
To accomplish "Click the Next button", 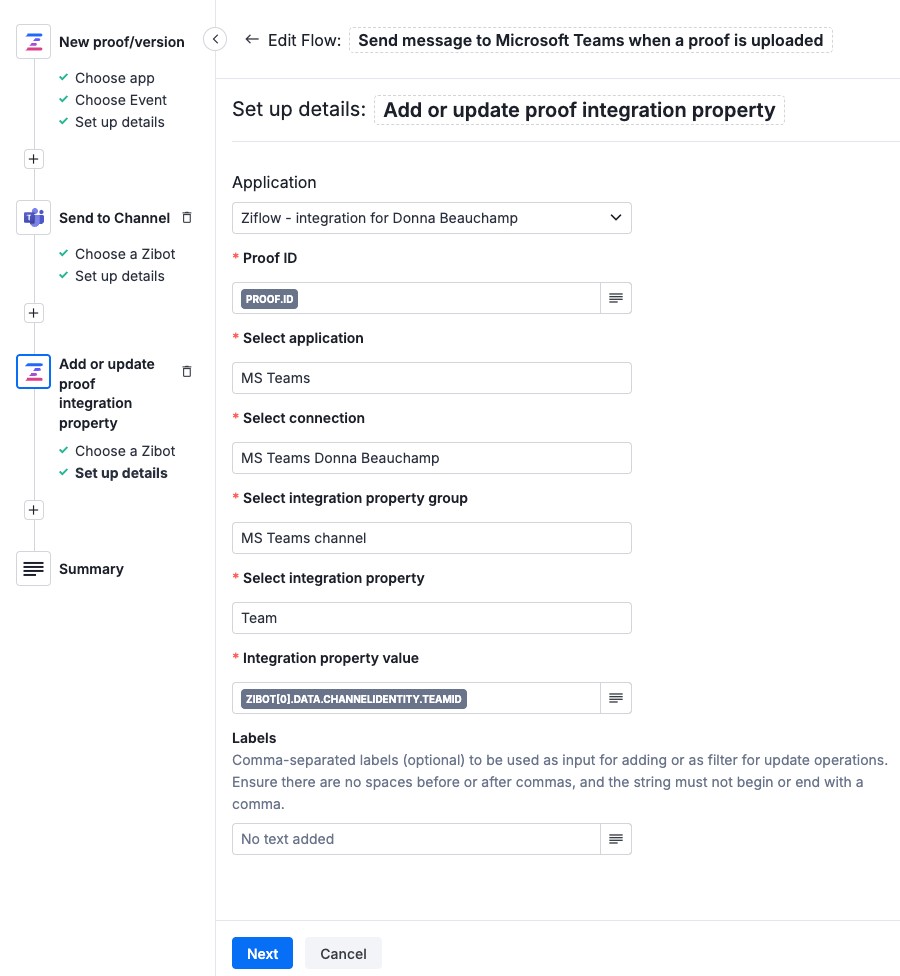I will tap(262, 953).
